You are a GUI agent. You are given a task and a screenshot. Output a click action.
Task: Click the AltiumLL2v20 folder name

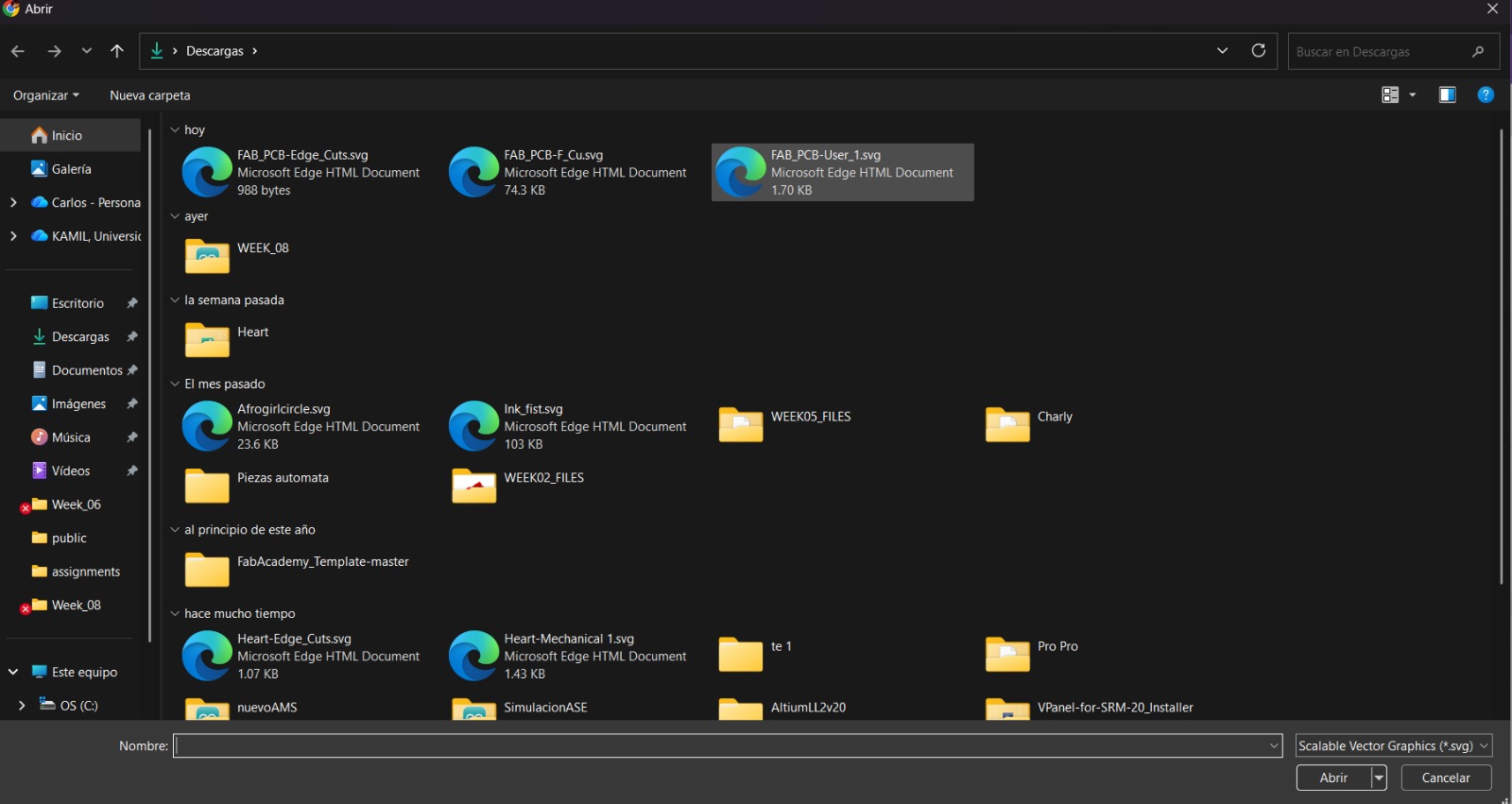(808, 708)
